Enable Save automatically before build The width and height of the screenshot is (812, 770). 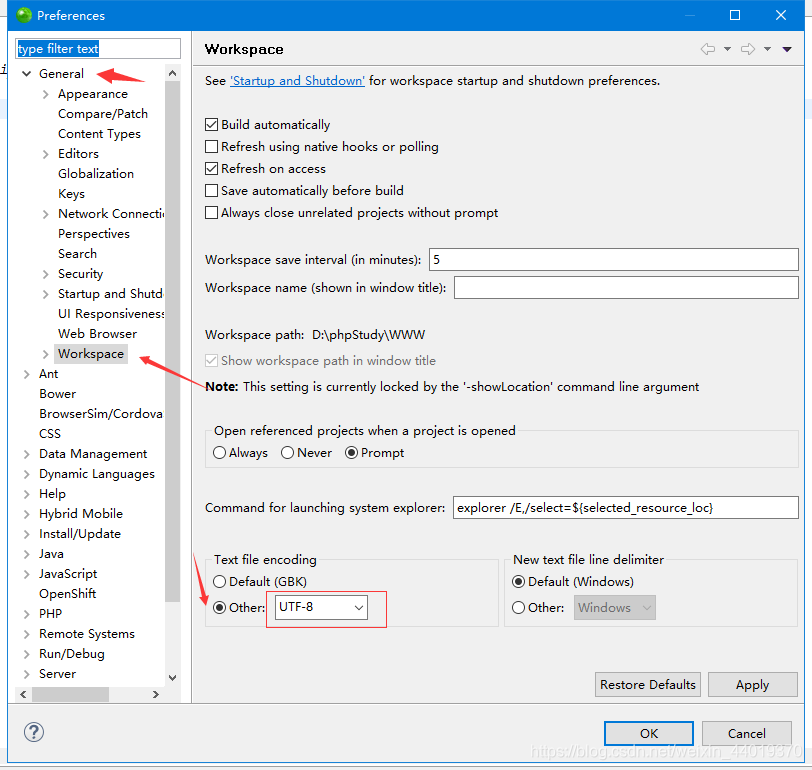pos(211,191)
